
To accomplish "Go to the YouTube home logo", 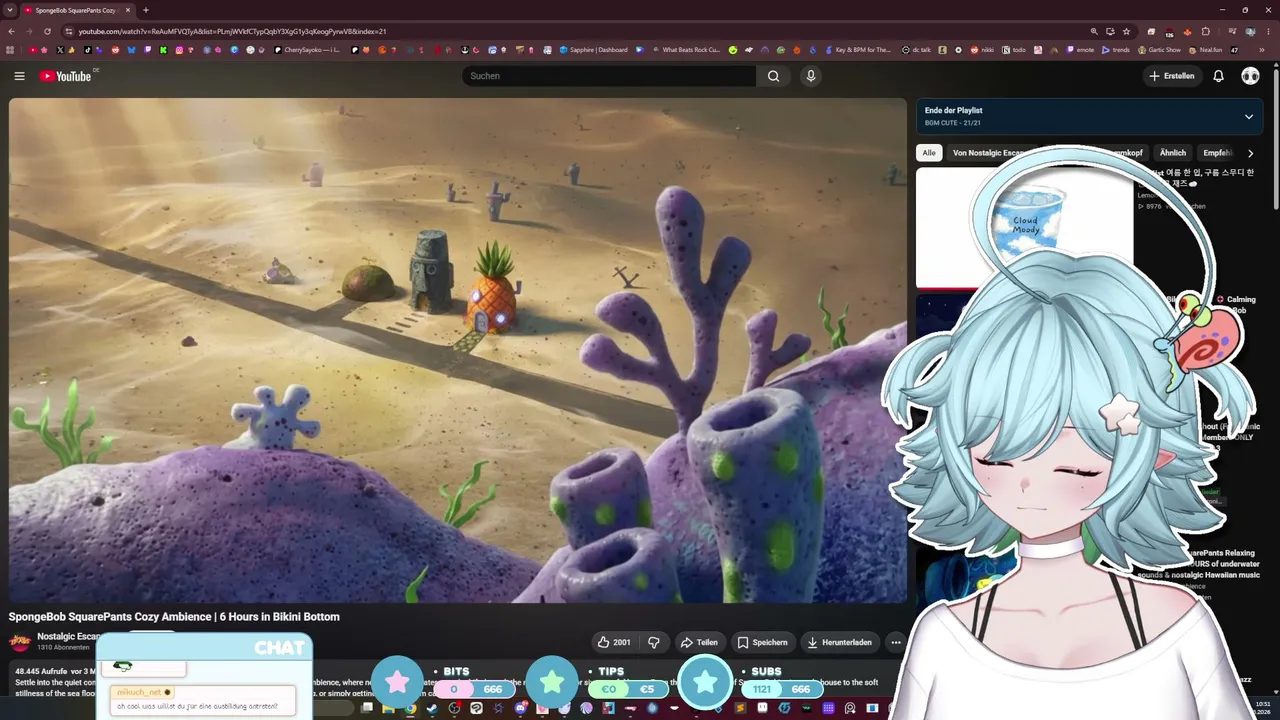I will 66,76.
